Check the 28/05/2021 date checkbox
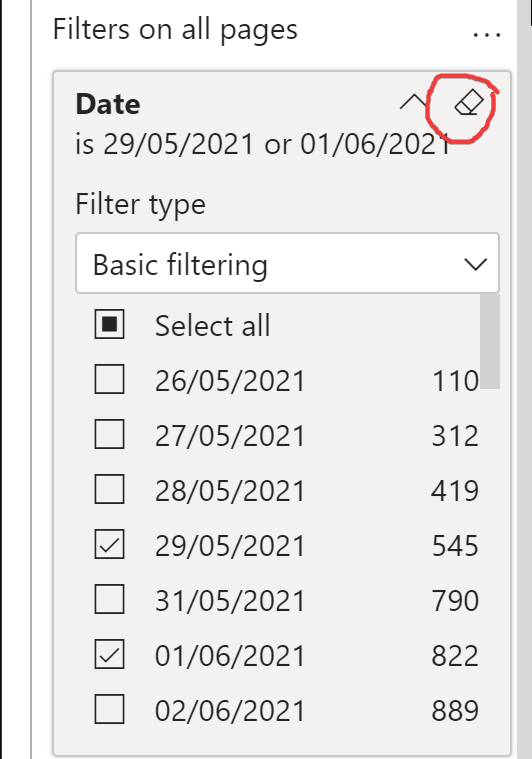Viewport: 532px width, 759px height. pyautogui.click(x=109, y=489)
